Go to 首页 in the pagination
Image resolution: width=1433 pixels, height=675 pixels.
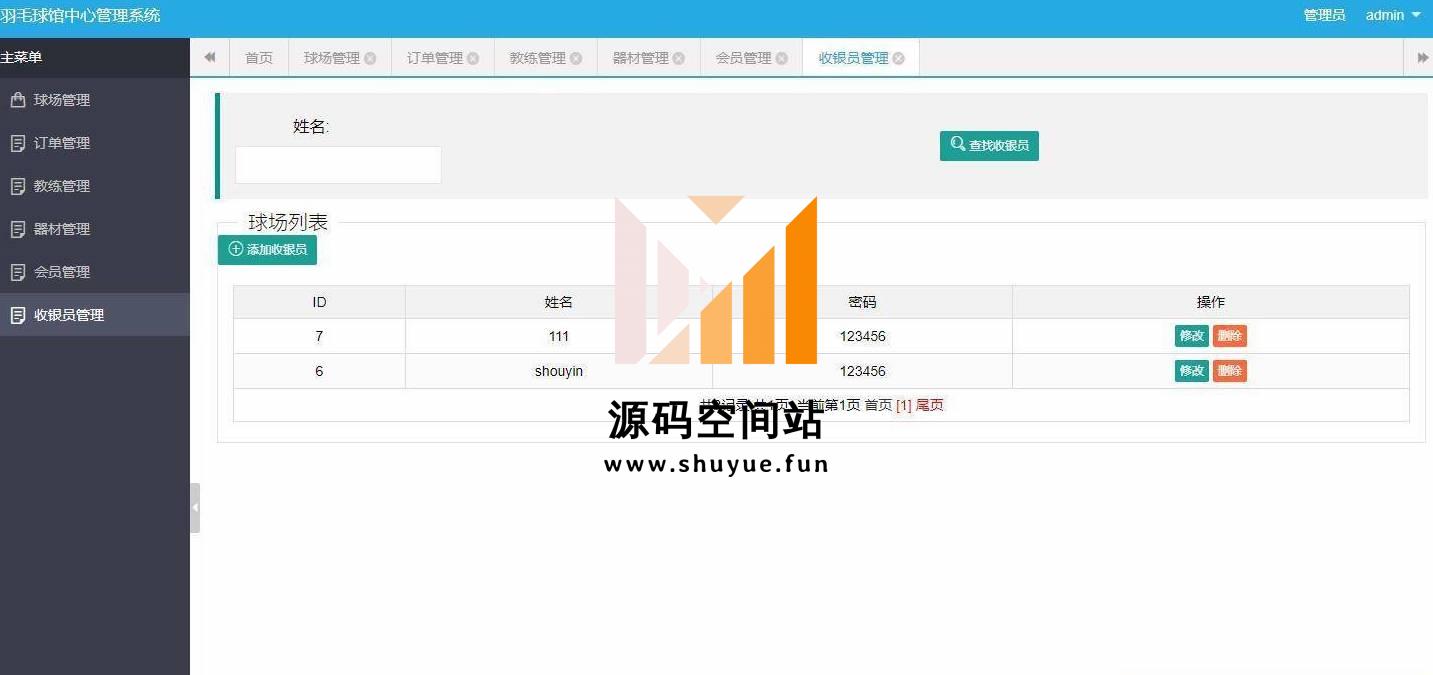tap(878, 405)
